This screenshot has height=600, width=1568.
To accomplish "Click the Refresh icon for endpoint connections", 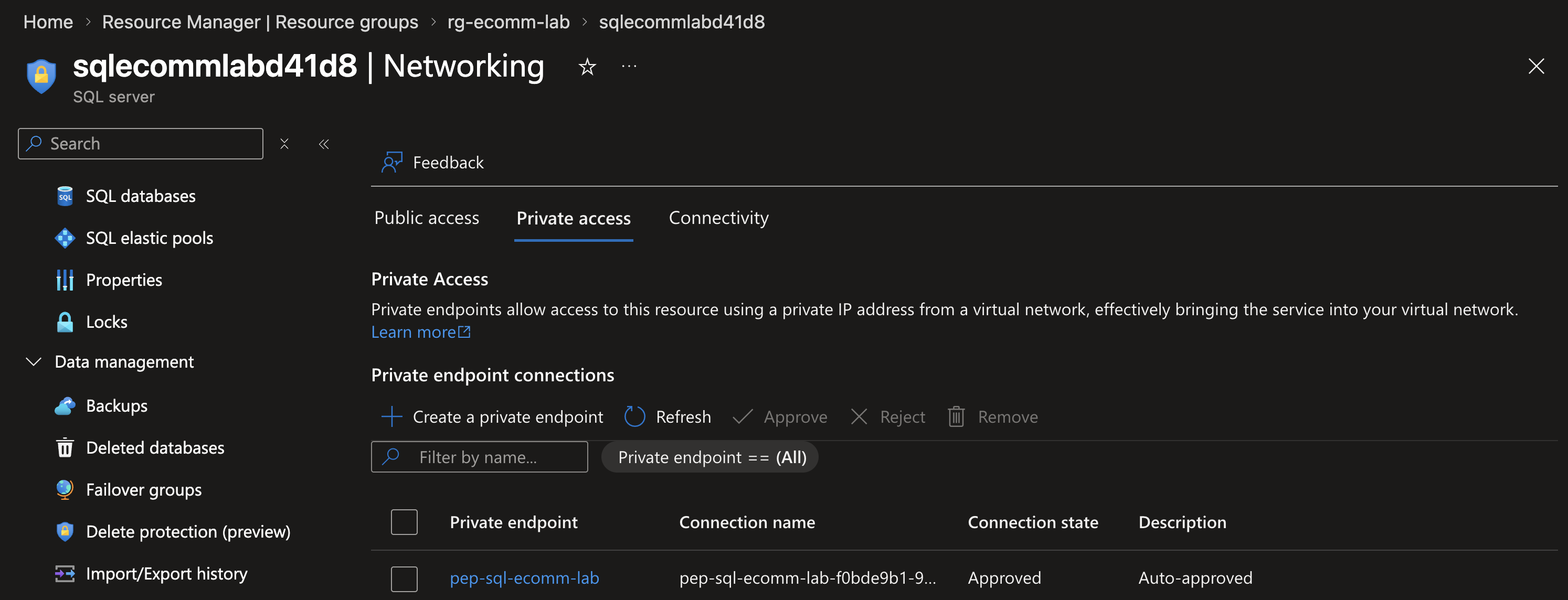I will point(634,417).
